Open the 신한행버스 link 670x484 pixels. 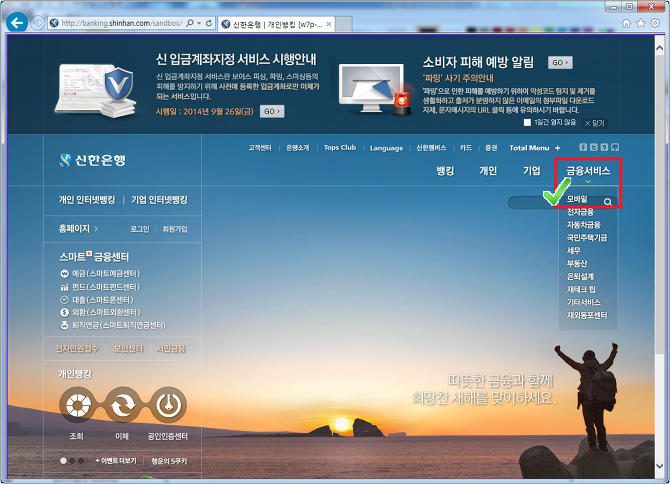tap(431, 148)
